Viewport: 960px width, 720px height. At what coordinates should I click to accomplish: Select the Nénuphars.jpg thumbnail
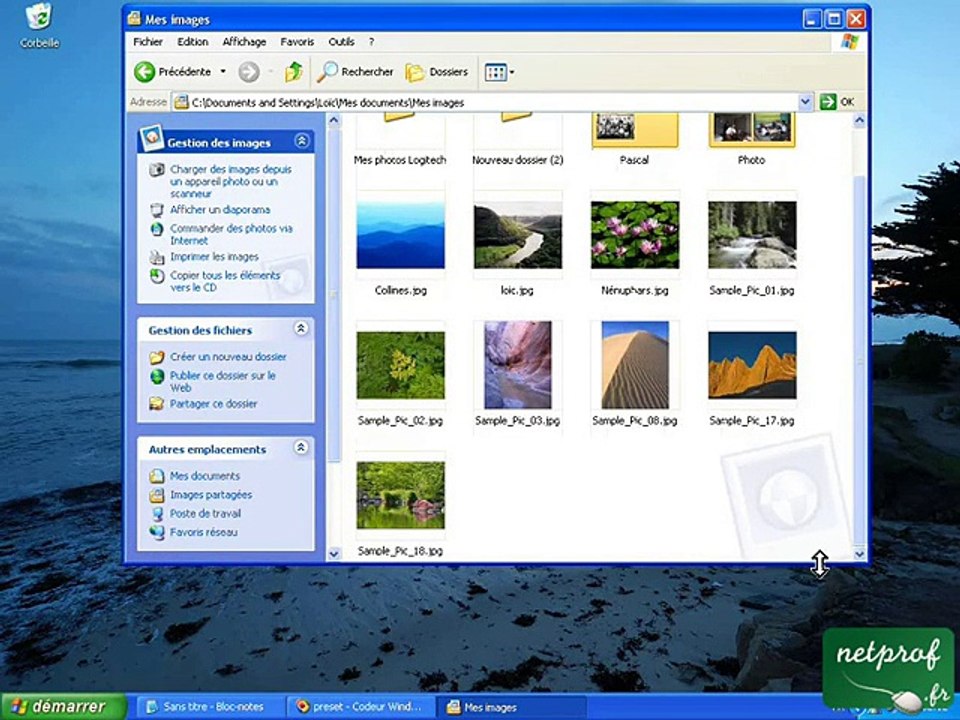tap(635, 234)
